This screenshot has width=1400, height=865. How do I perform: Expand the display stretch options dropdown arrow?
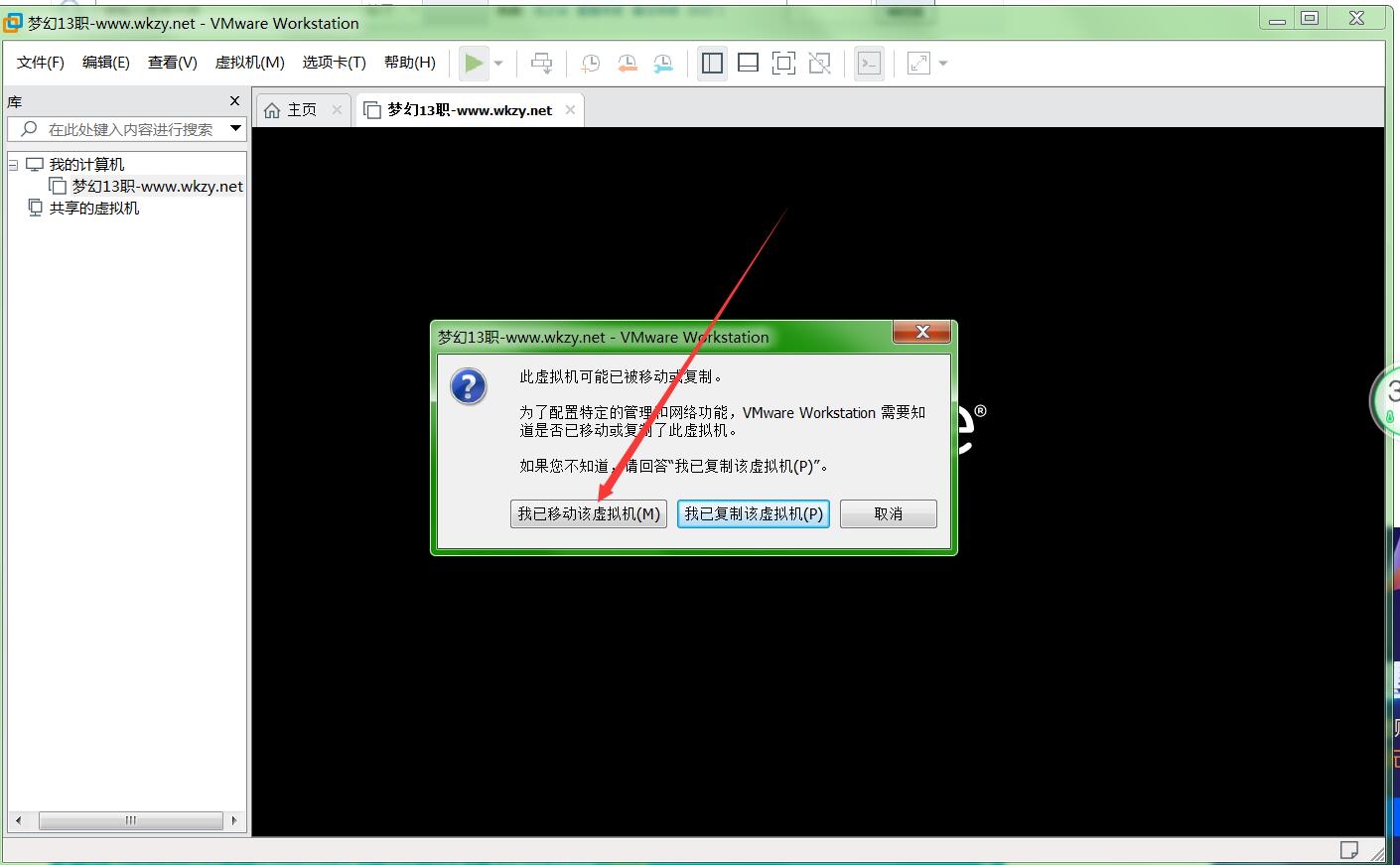point(943,64)
